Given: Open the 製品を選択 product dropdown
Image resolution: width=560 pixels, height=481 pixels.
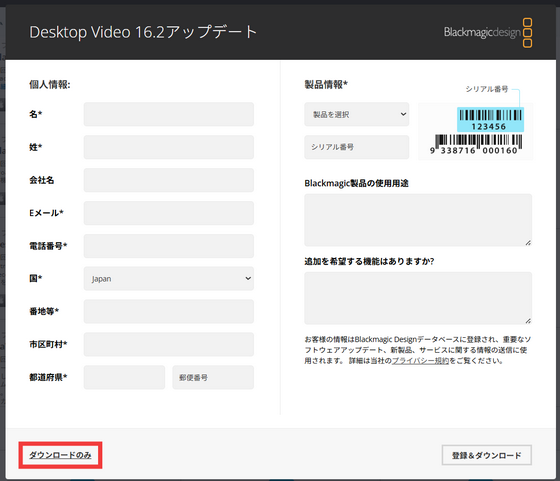Looking at the screenshot, I should click(x=356, y=114).
